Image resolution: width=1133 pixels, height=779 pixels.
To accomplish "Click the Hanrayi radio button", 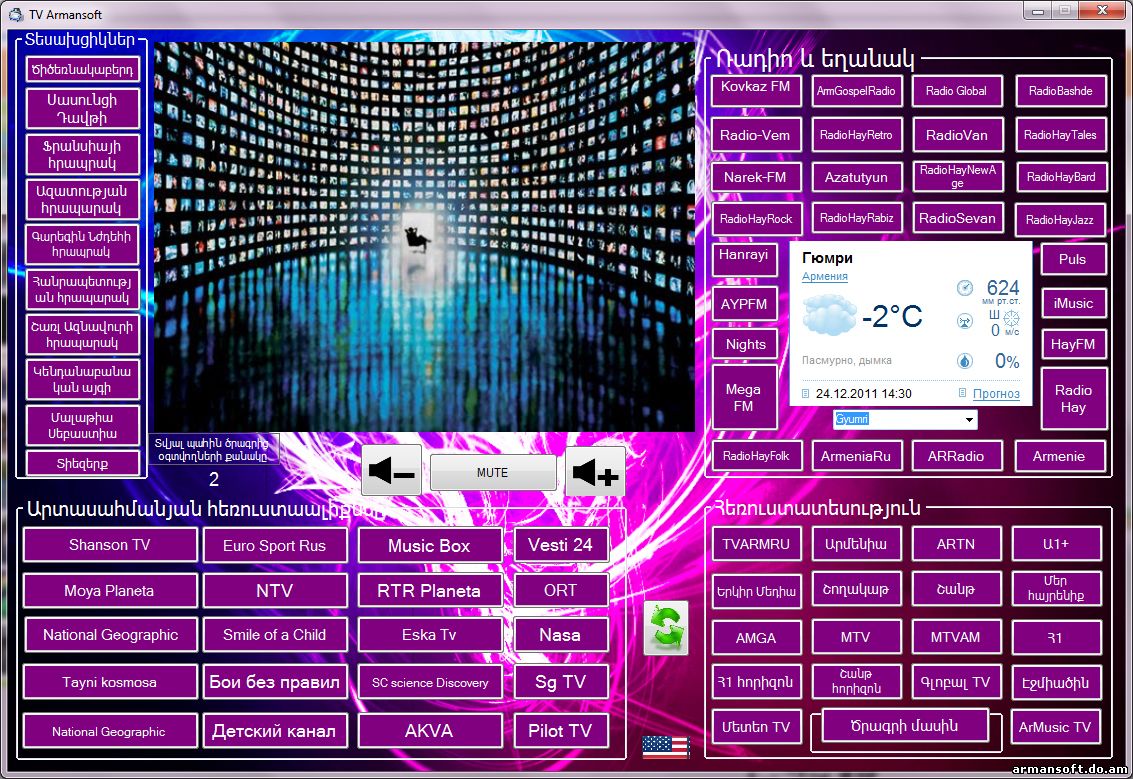I will tap(745, 260).
